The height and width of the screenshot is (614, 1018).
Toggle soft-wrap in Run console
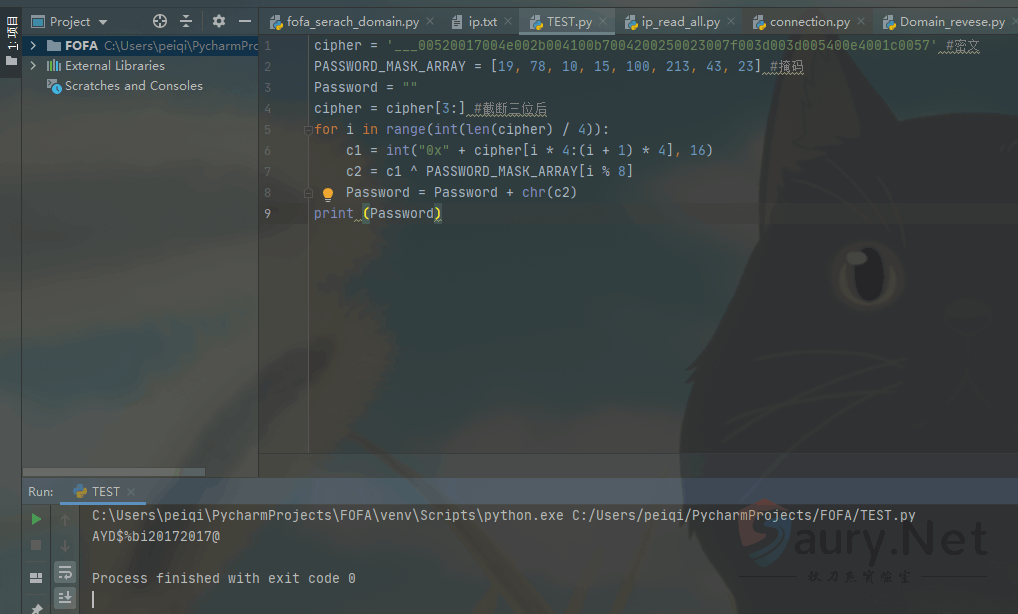pyautogui.click(x=65, y=572)
